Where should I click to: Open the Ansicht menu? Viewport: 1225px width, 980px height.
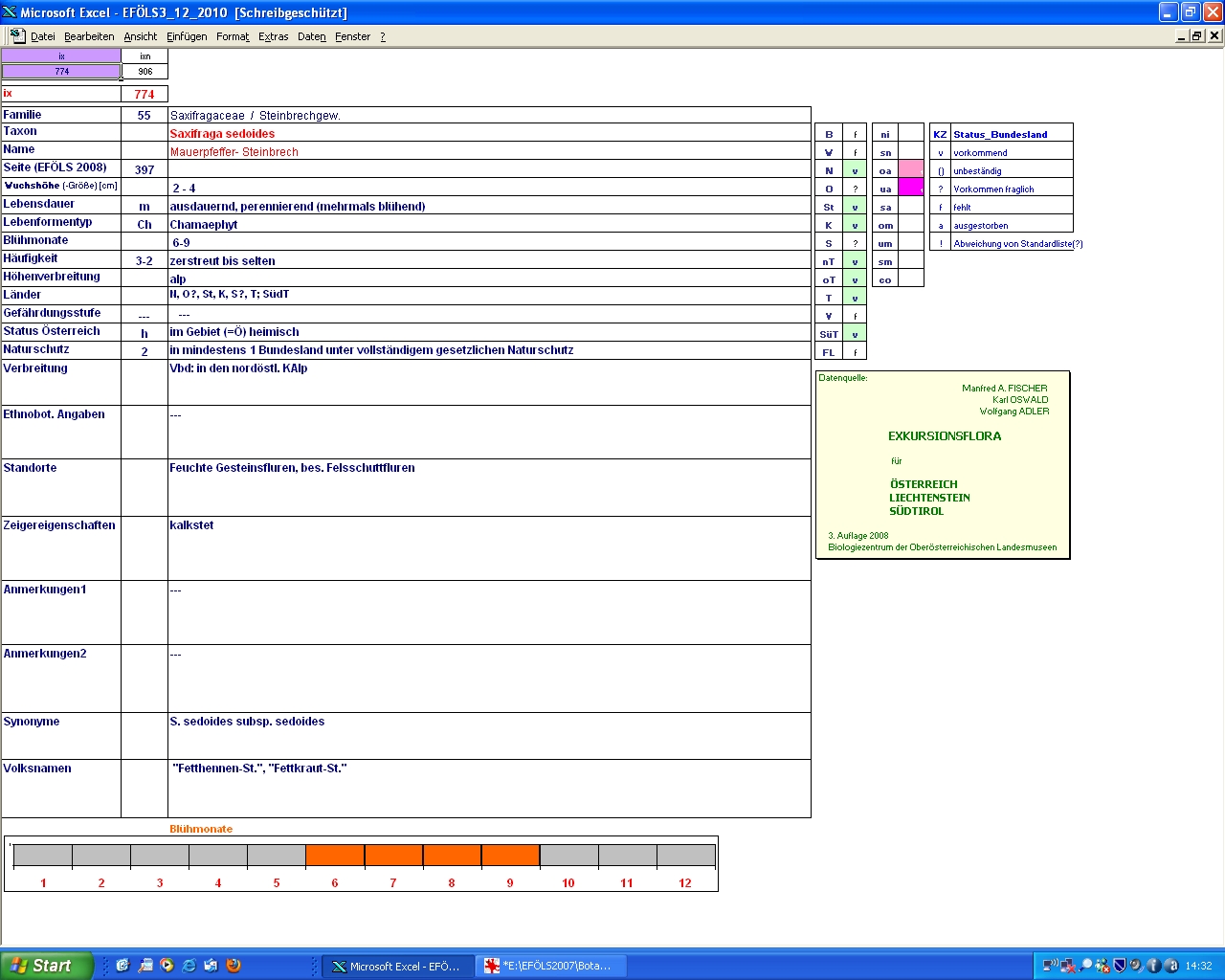140,36
